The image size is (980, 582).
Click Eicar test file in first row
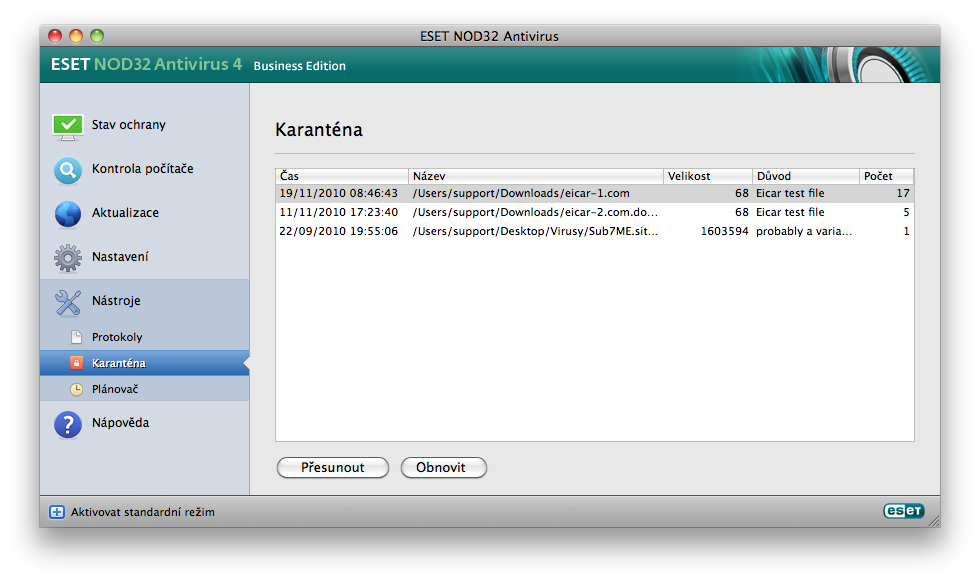click(x=790, y=193)
